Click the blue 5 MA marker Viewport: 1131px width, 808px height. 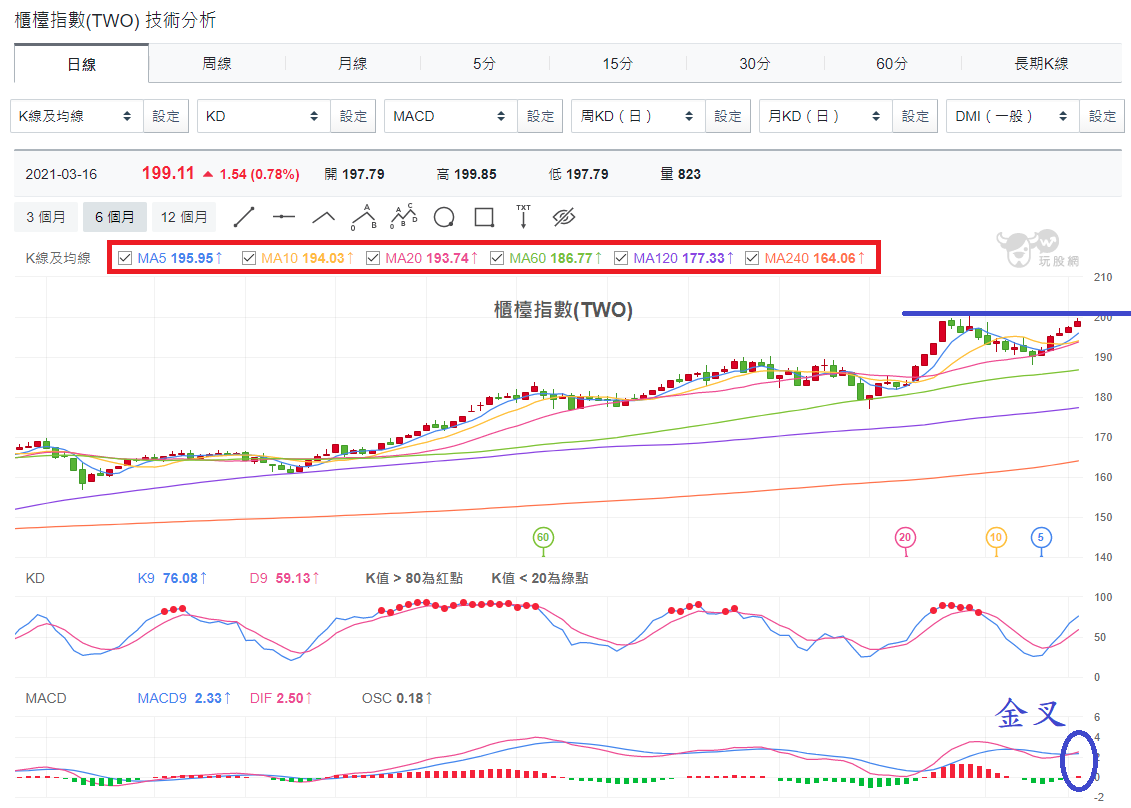coord(1041,537)
